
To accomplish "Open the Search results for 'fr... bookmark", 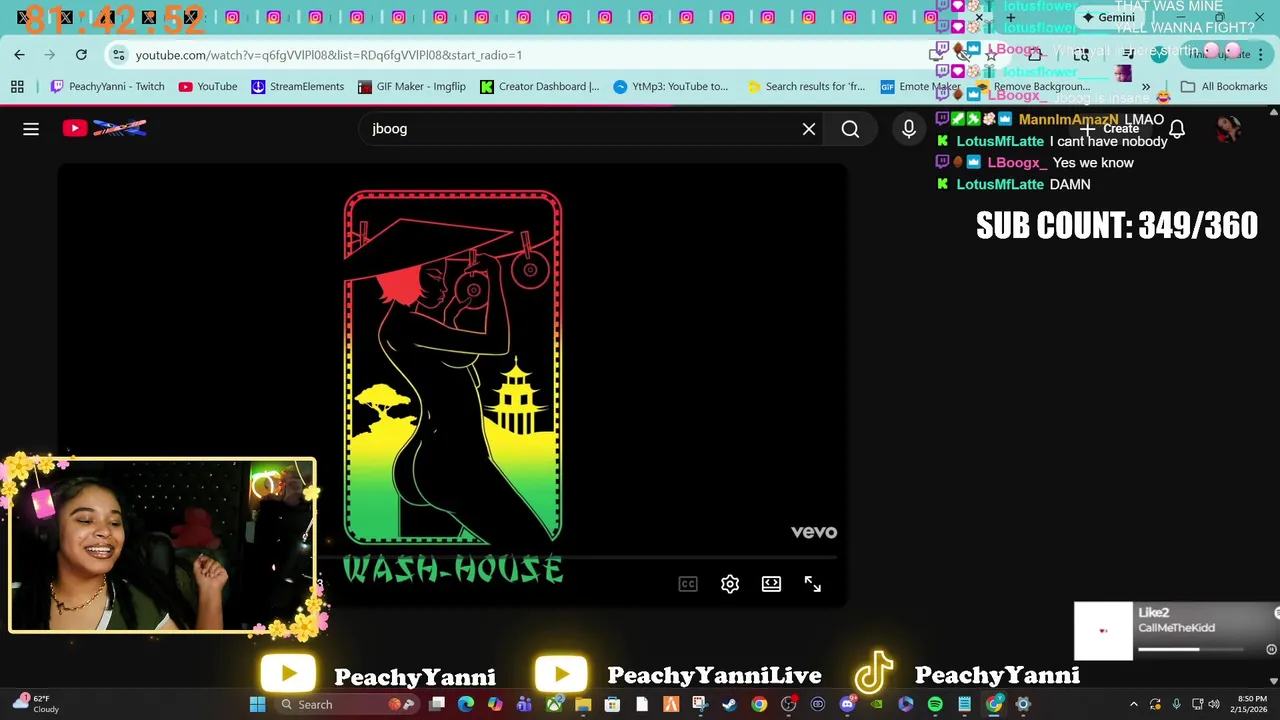I will coord(806,87).
